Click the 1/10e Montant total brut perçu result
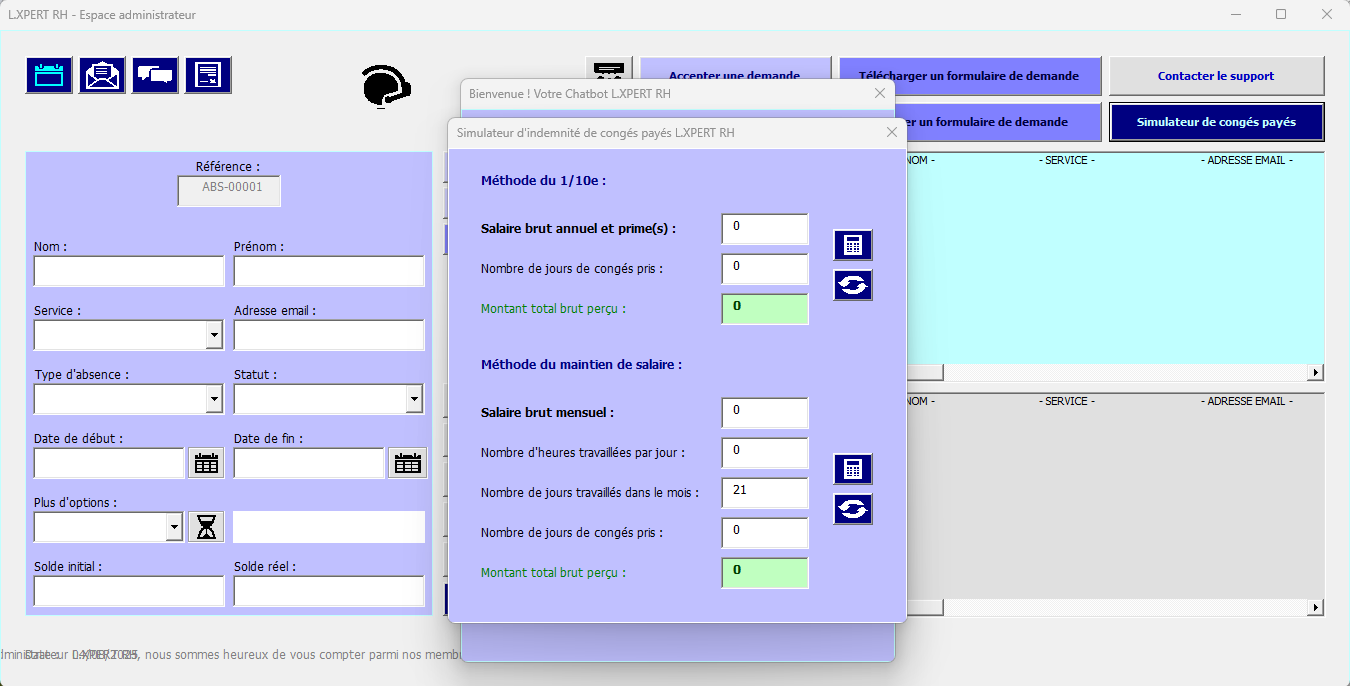The width and height of the screenshot is (1350, 686). (x=765, y=309)
